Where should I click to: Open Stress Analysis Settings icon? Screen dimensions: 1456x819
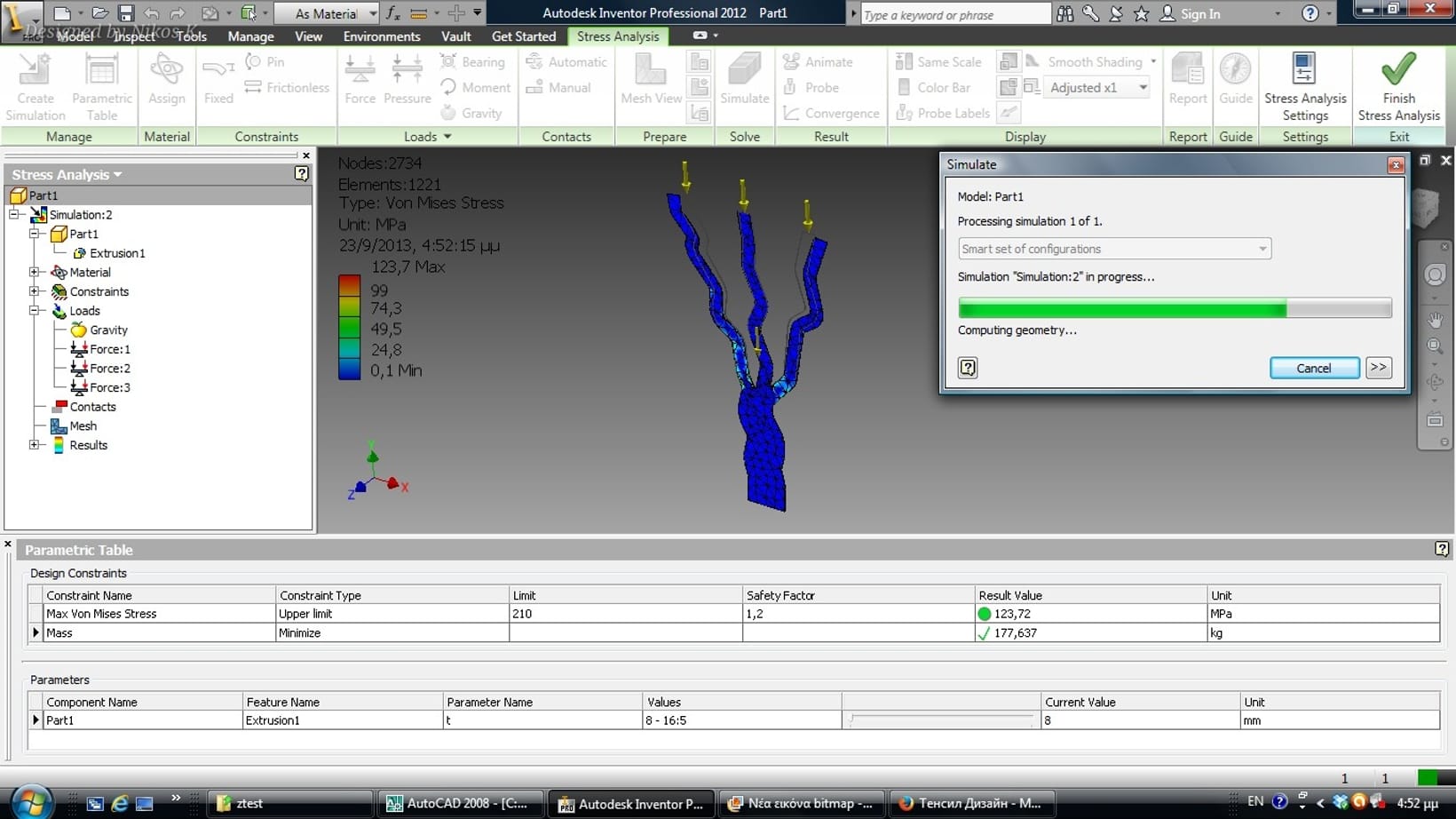1304,69
